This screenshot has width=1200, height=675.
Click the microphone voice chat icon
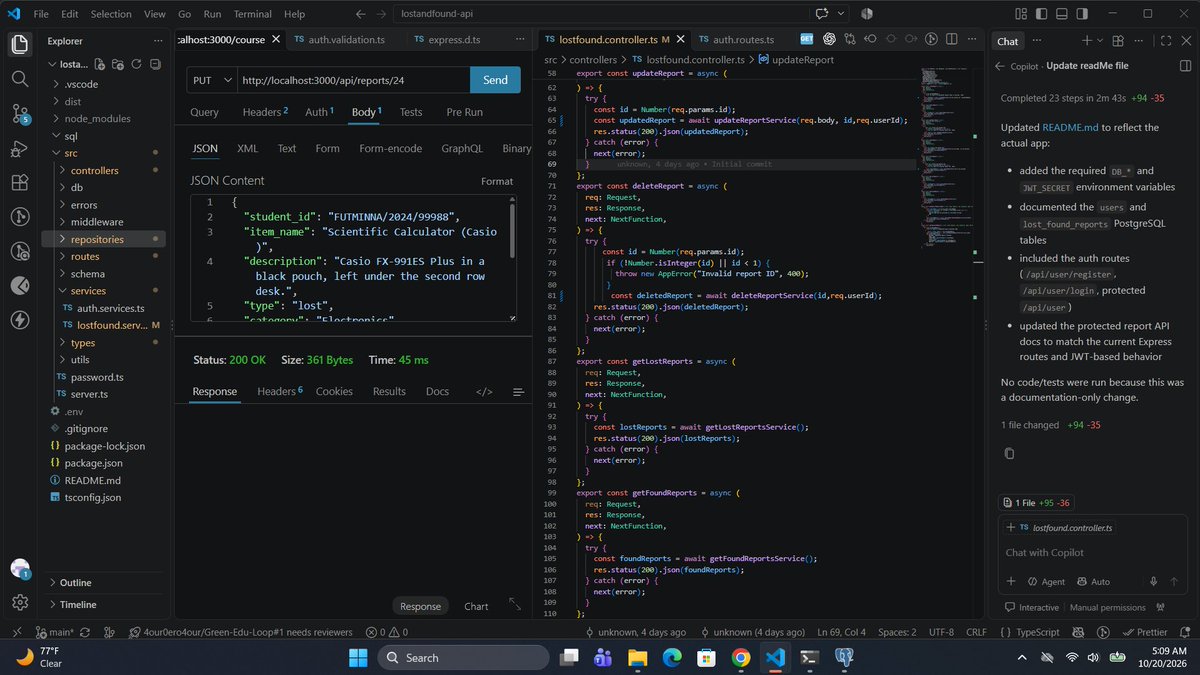point(1154,581)
